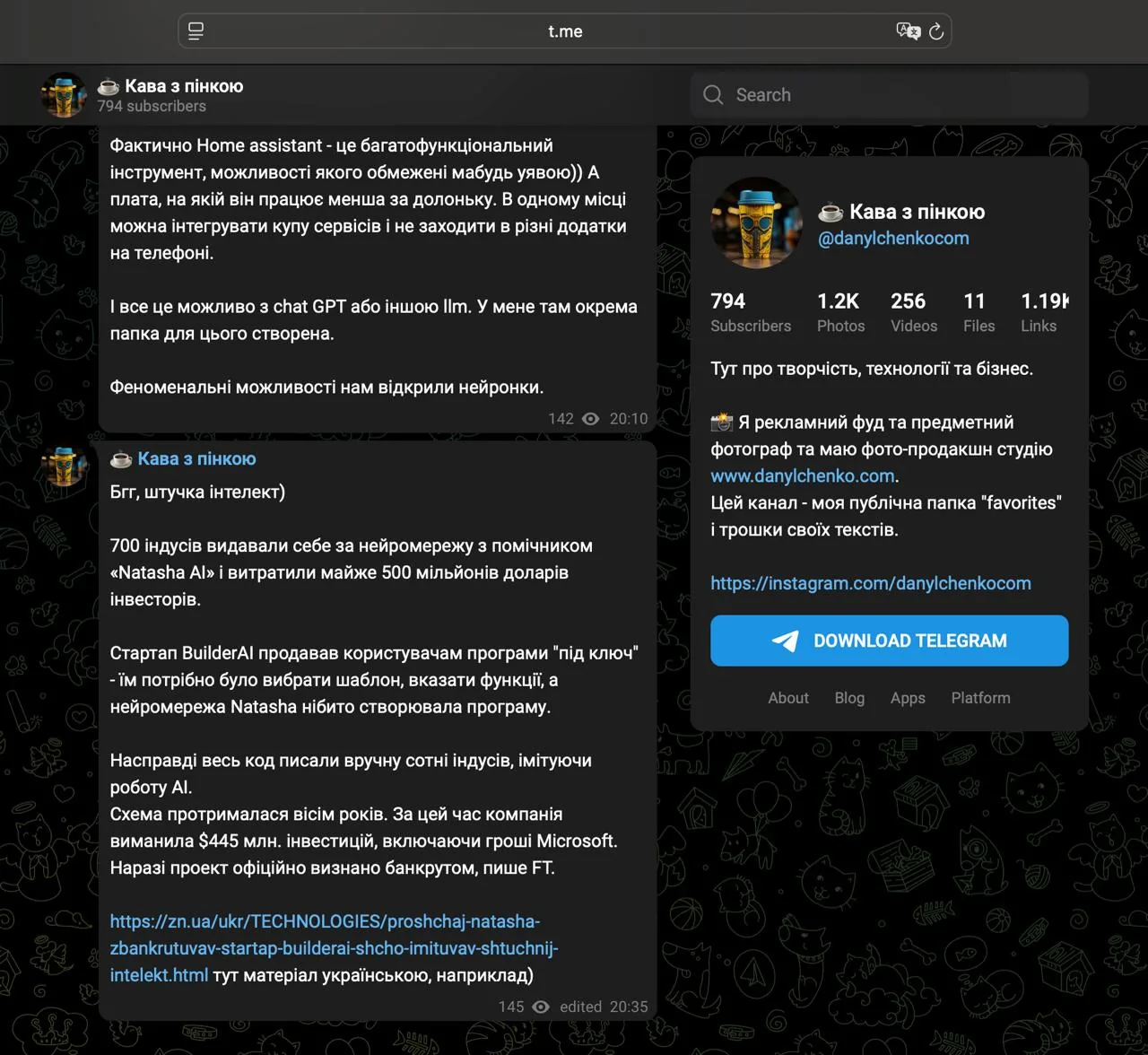Click the 142 views count
The width and height of the screenshot is (1148, 1055).
click(x=561, y=419)
